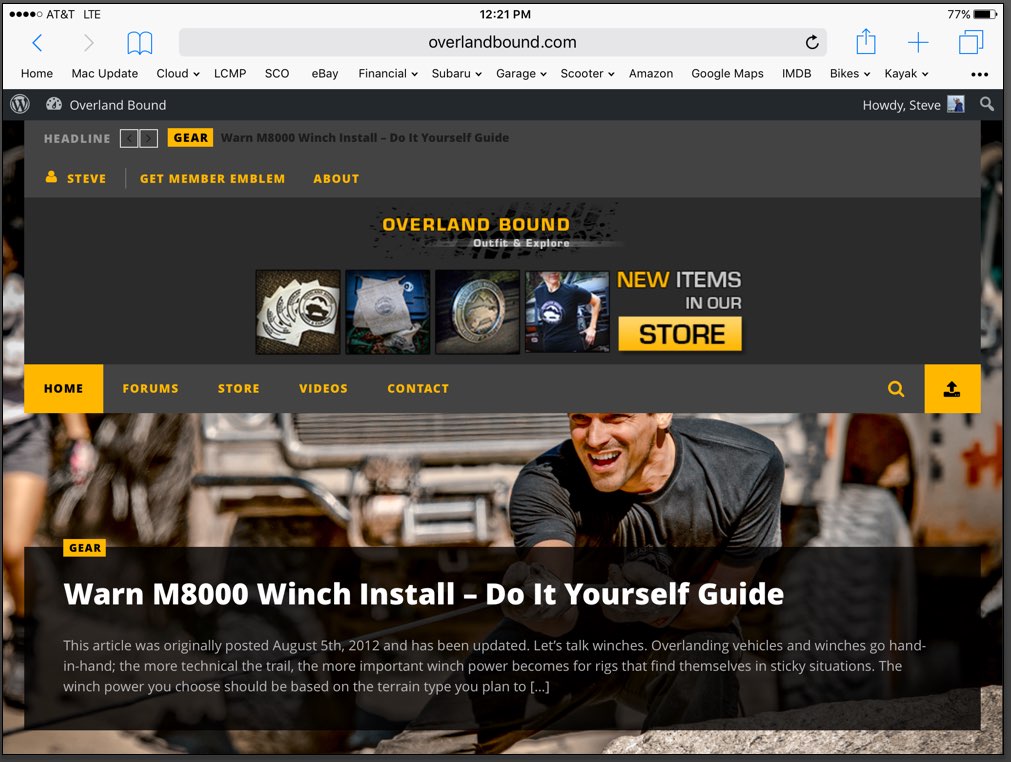This screenshot has height=762, width=1011.
Task: Open the WordPress logo menu
Action: [20, 104]
